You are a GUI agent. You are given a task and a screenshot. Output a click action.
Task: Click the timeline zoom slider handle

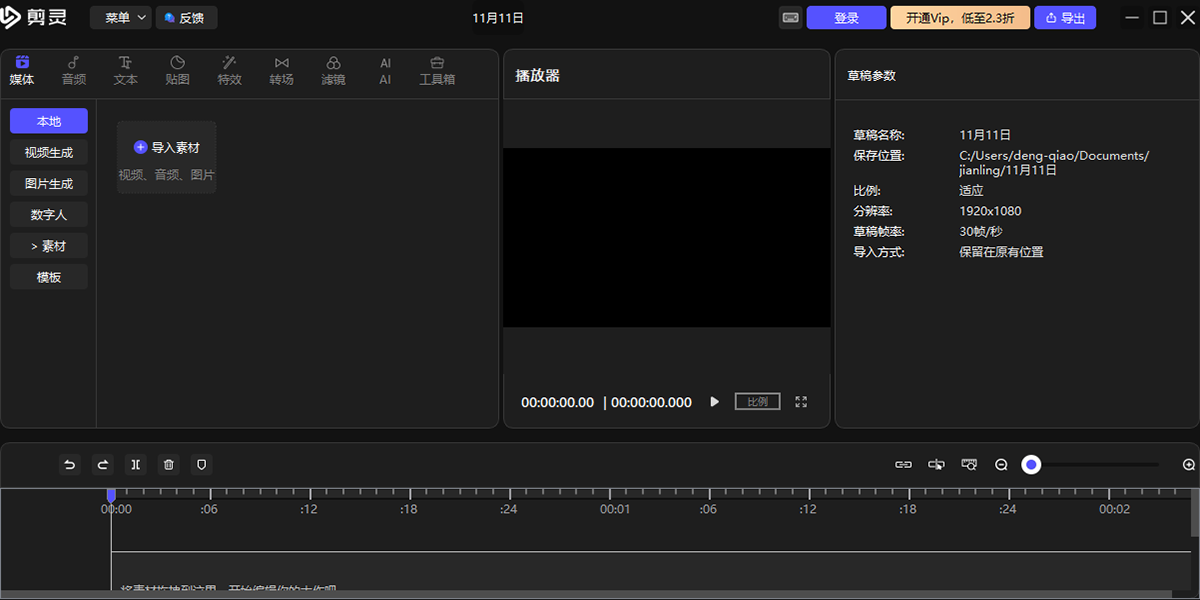[1031, 465]
